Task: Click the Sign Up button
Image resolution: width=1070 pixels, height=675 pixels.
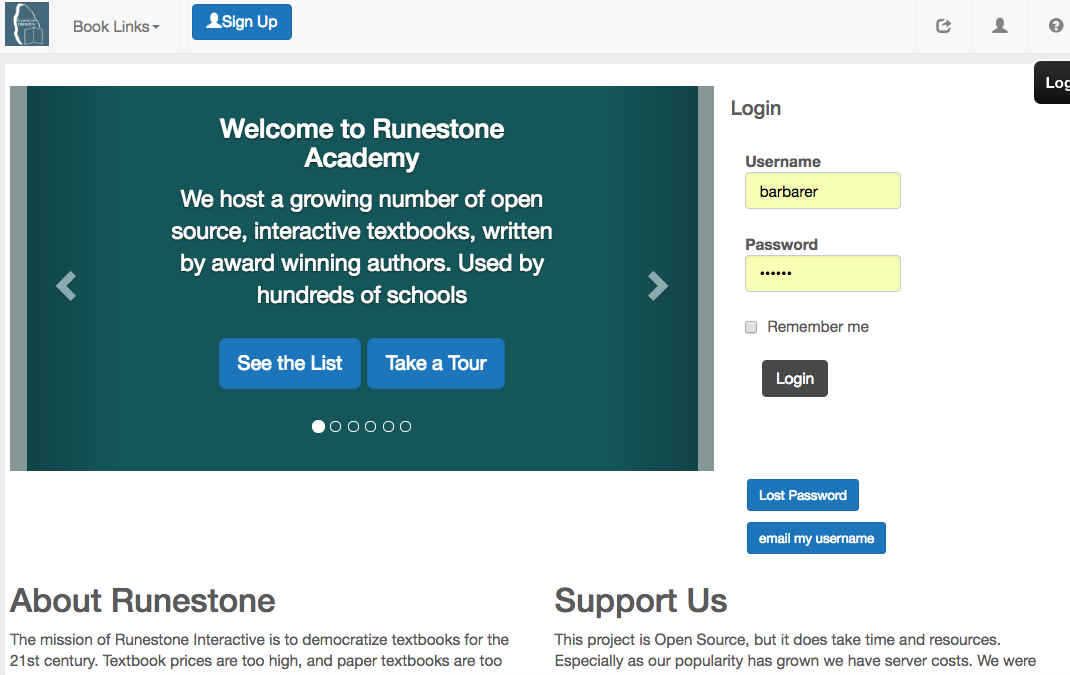Action: 242,22
